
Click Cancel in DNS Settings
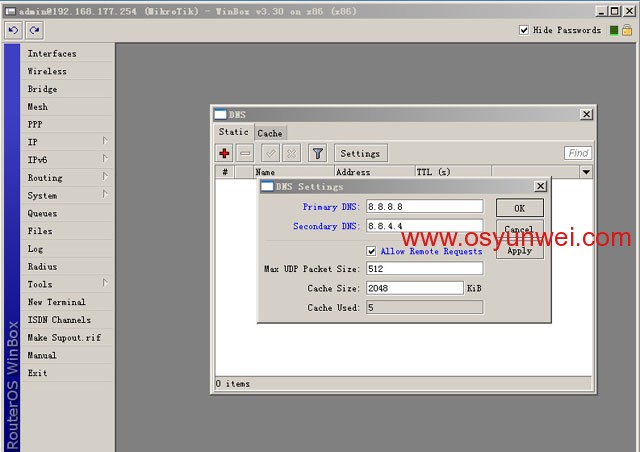coord(520,229)
